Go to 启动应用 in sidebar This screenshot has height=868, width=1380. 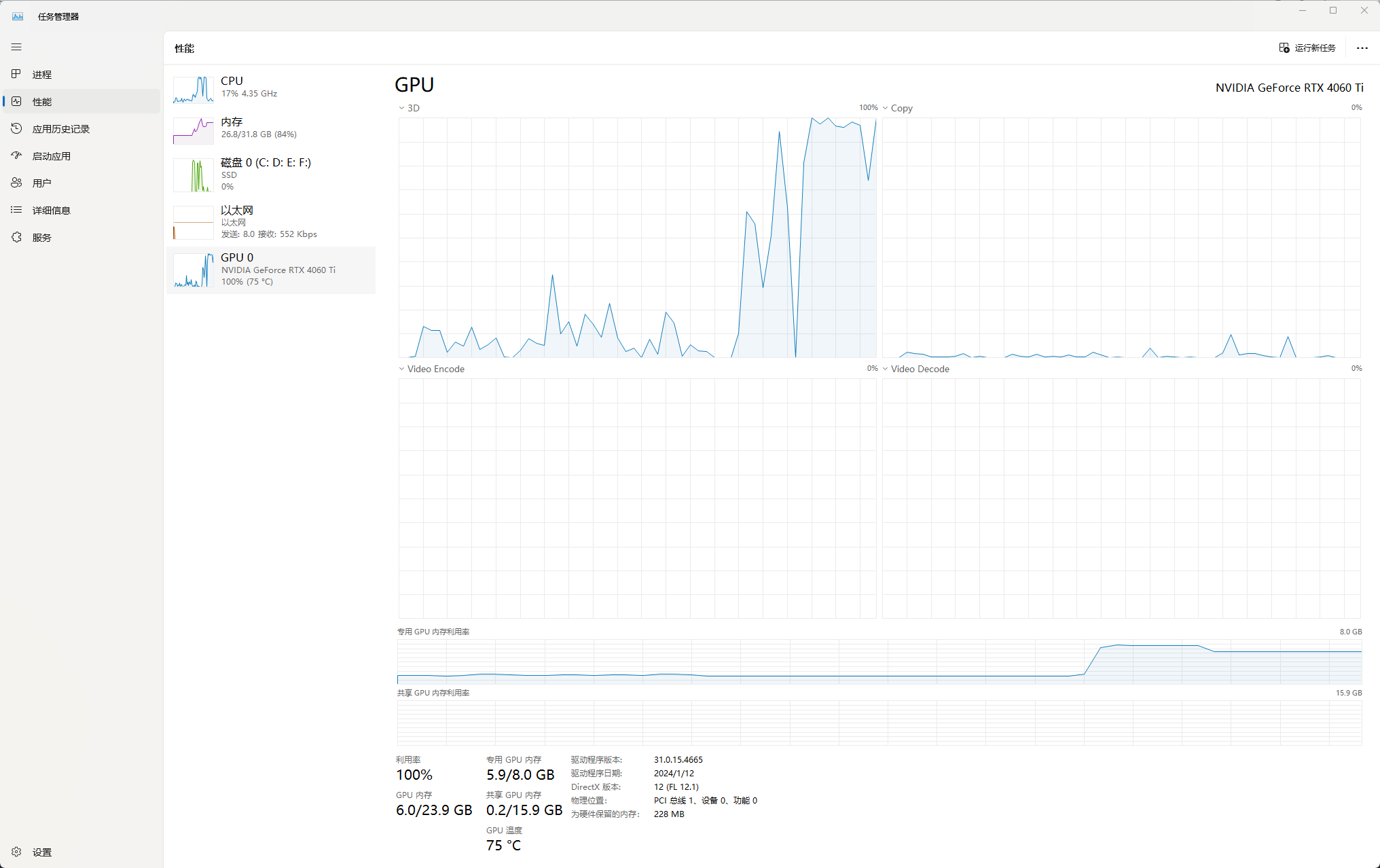point(81,156)
